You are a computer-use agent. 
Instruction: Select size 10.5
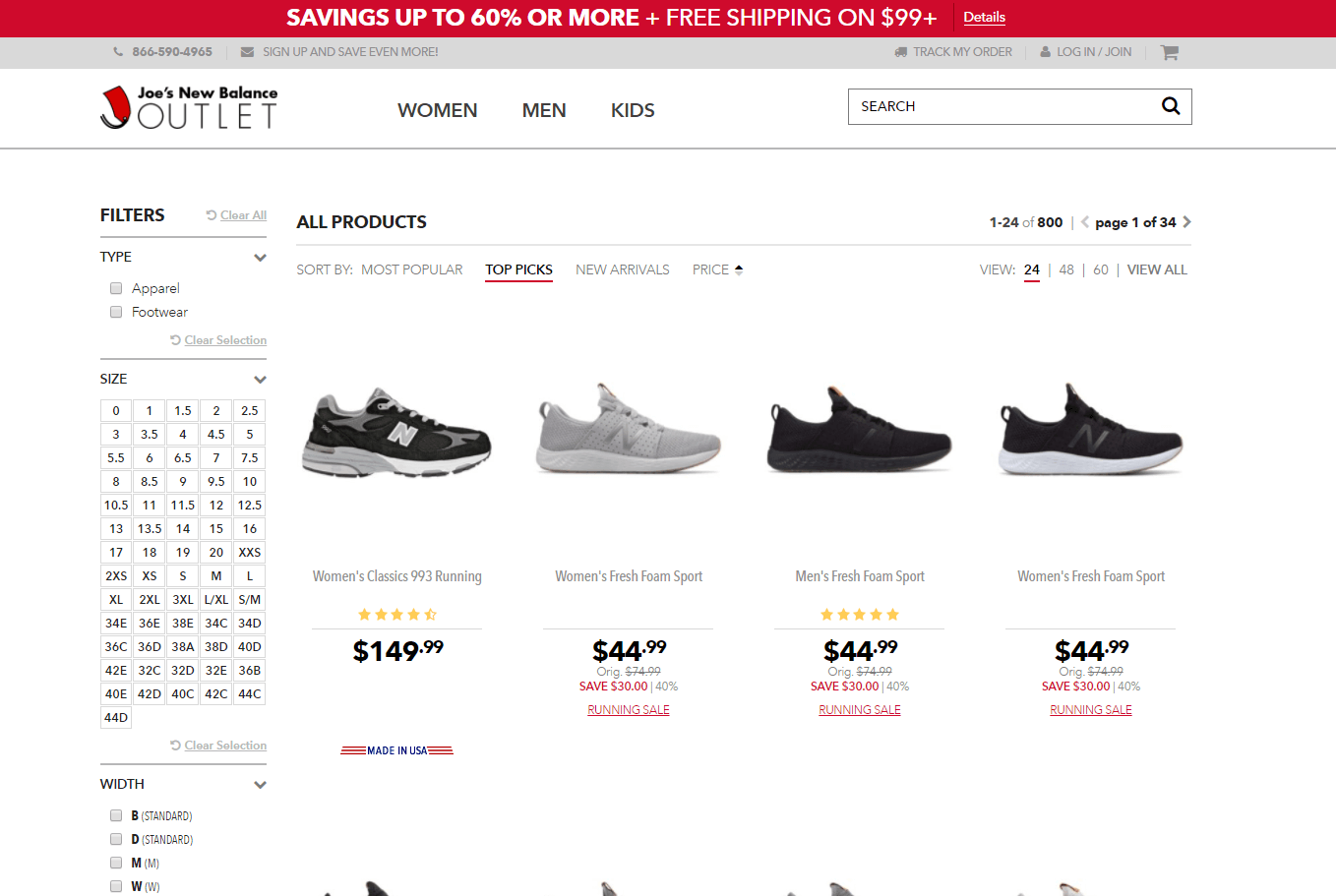116,506
